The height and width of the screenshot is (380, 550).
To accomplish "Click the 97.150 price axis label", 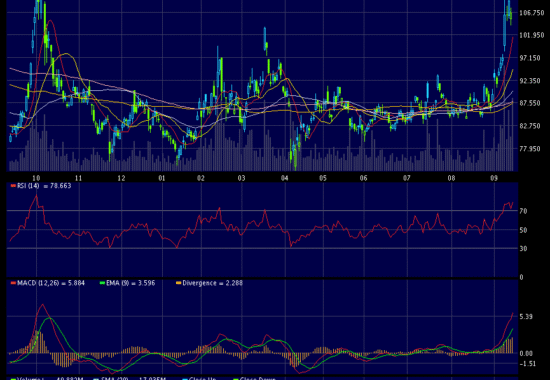I will pos(530,58).
